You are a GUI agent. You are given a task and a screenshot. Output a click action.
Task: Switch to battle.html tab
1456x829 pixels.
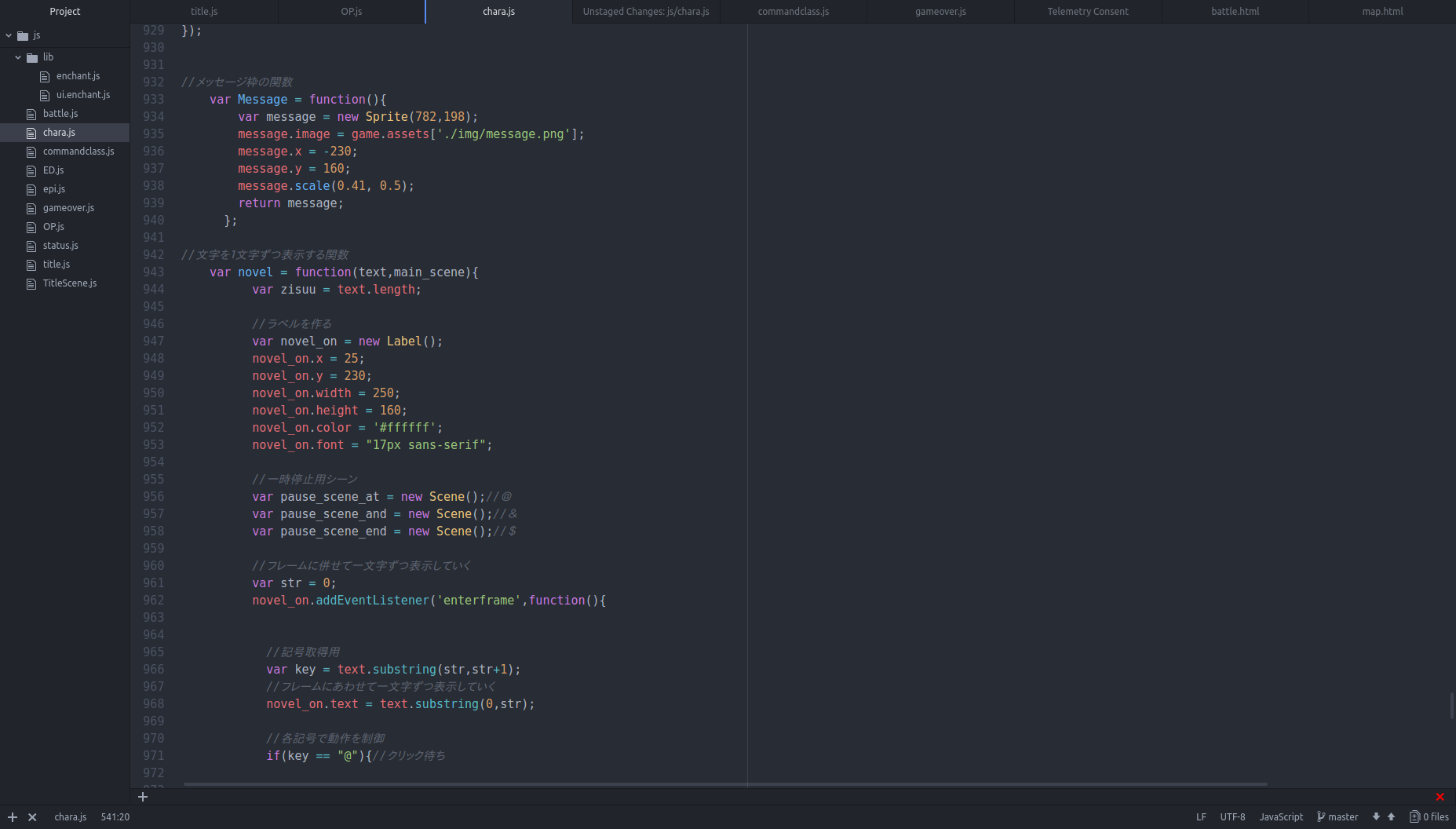tap(1235, 12)
